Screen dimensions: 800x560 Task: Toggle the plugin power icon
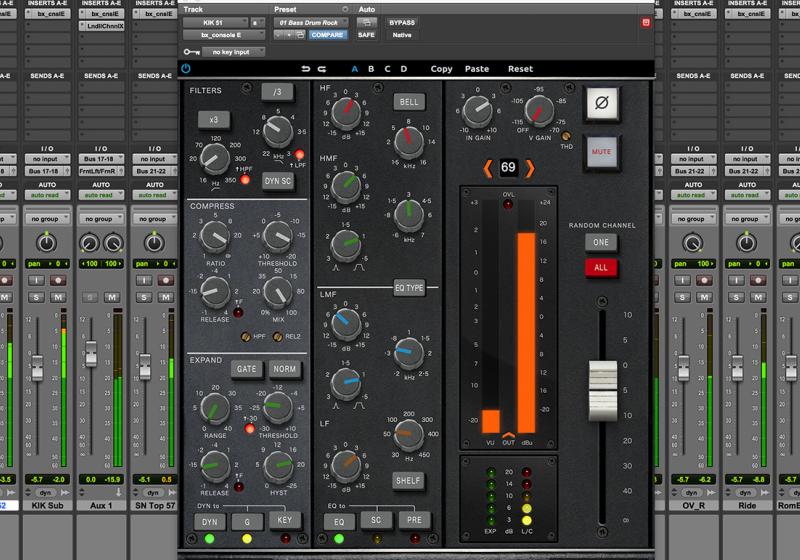coord(186,68)
